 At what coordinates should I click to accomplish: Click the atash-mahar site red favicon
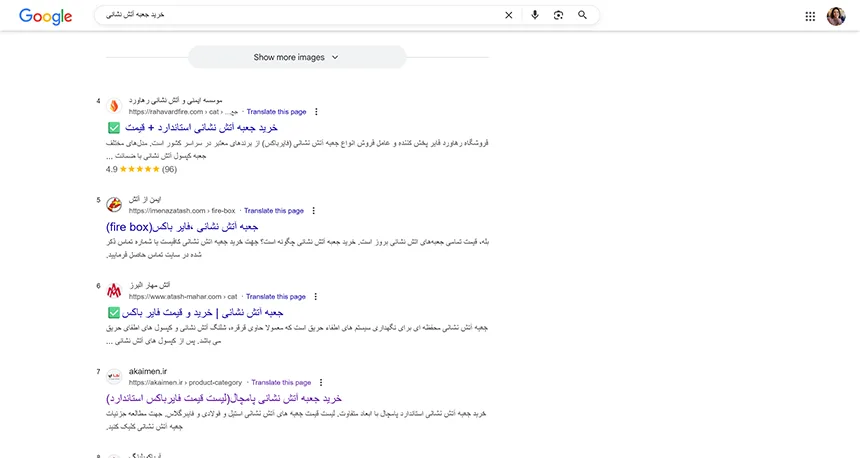[114, 291]
